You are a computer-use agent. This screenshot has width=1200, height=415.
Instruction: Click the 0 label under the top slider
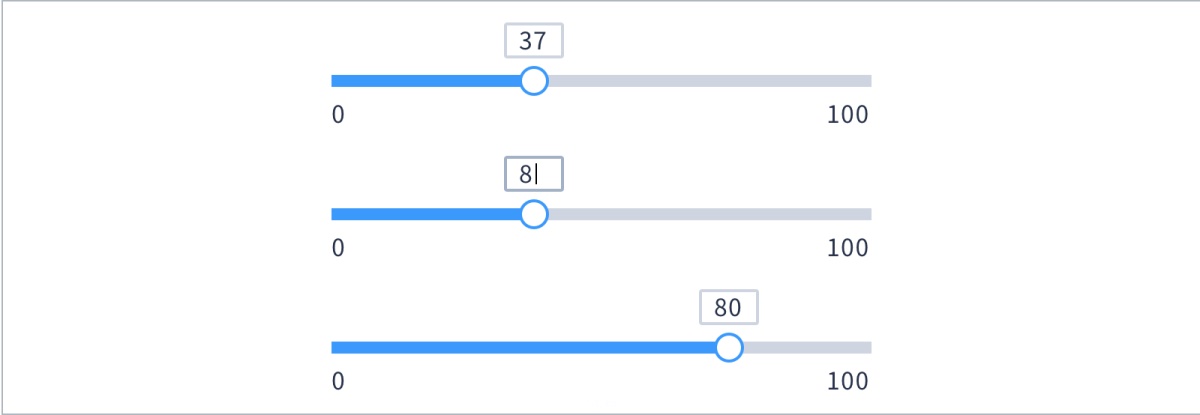tap(338, 115)
